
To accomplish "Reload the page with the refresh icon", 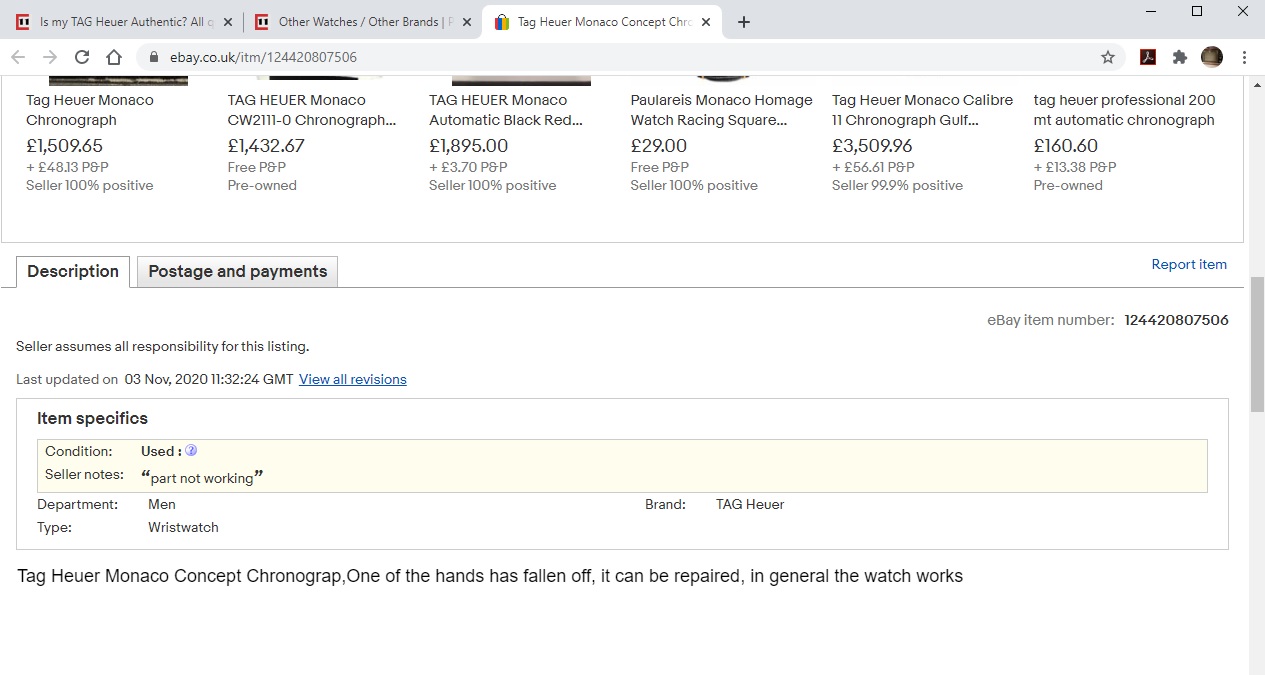I will coord(82,57).
